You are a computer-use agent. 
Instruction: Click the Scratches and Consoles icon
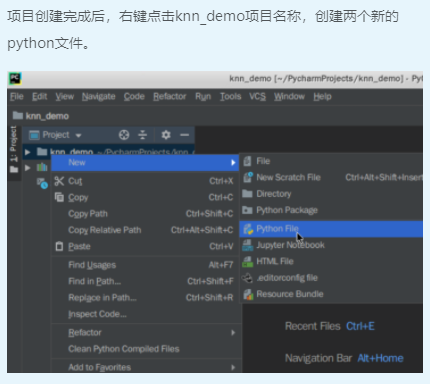pos(42,183)
